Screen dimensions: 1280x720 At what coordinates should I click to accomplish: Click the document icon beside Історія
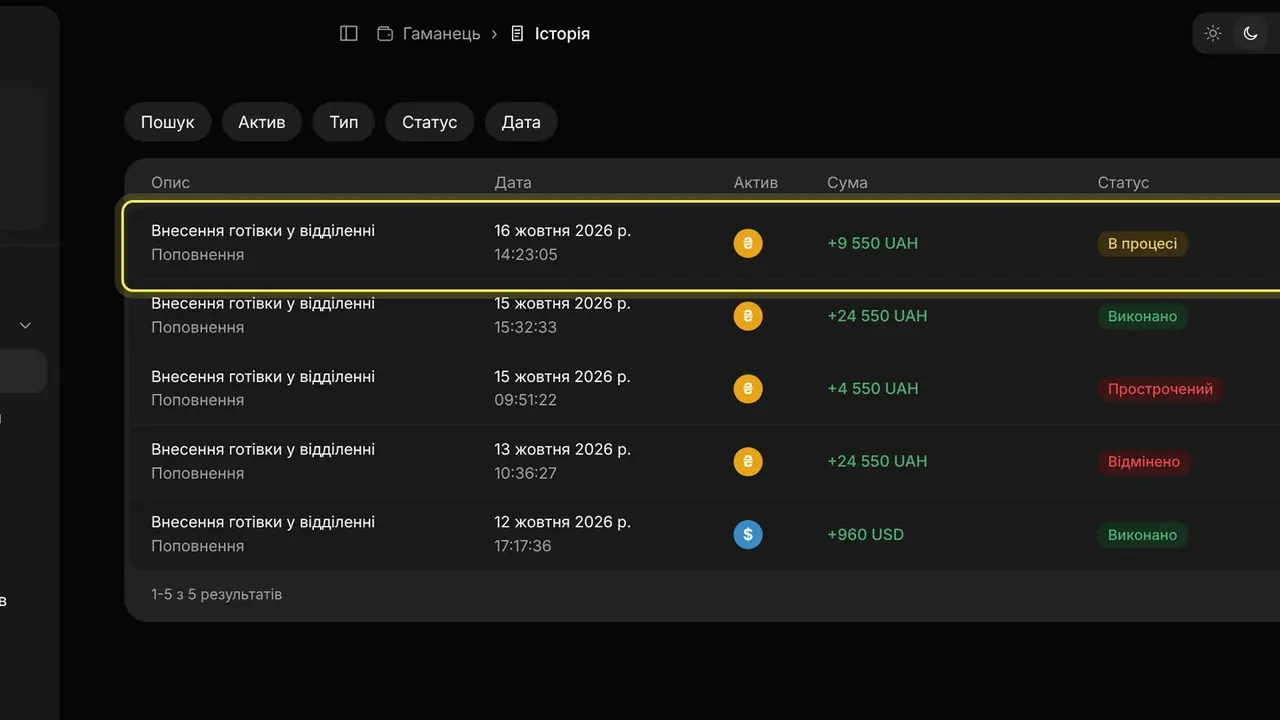pyautogui.click(x=517, y=34)
